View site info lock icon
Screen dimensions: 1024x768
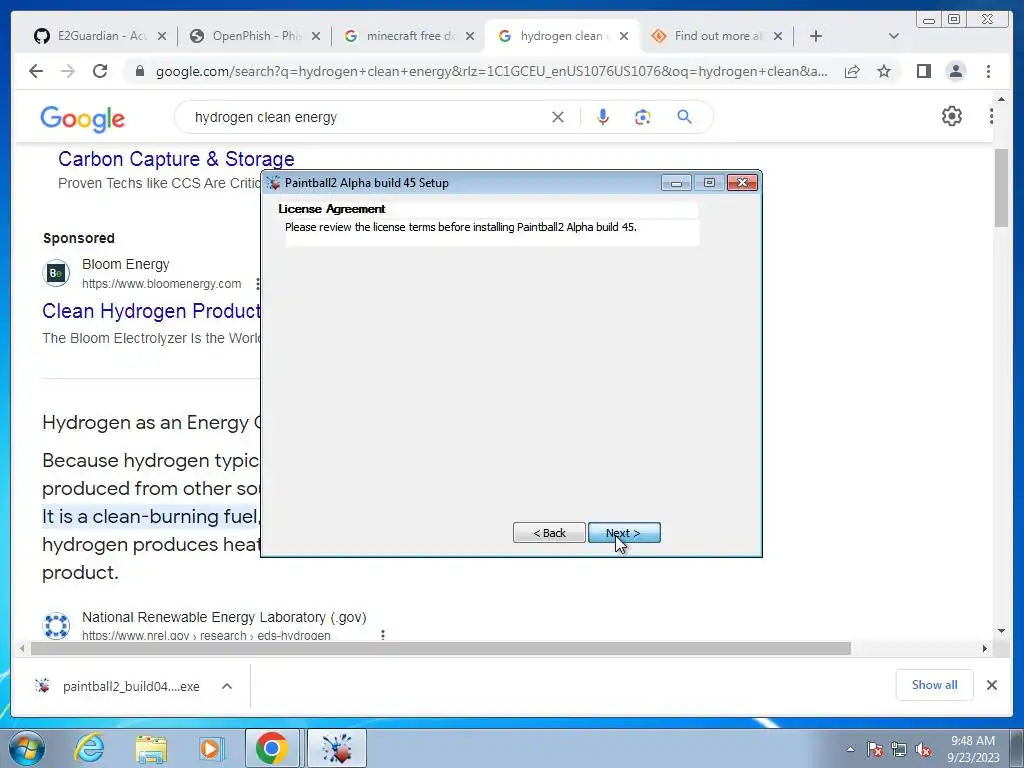click(x=139, y=71)
